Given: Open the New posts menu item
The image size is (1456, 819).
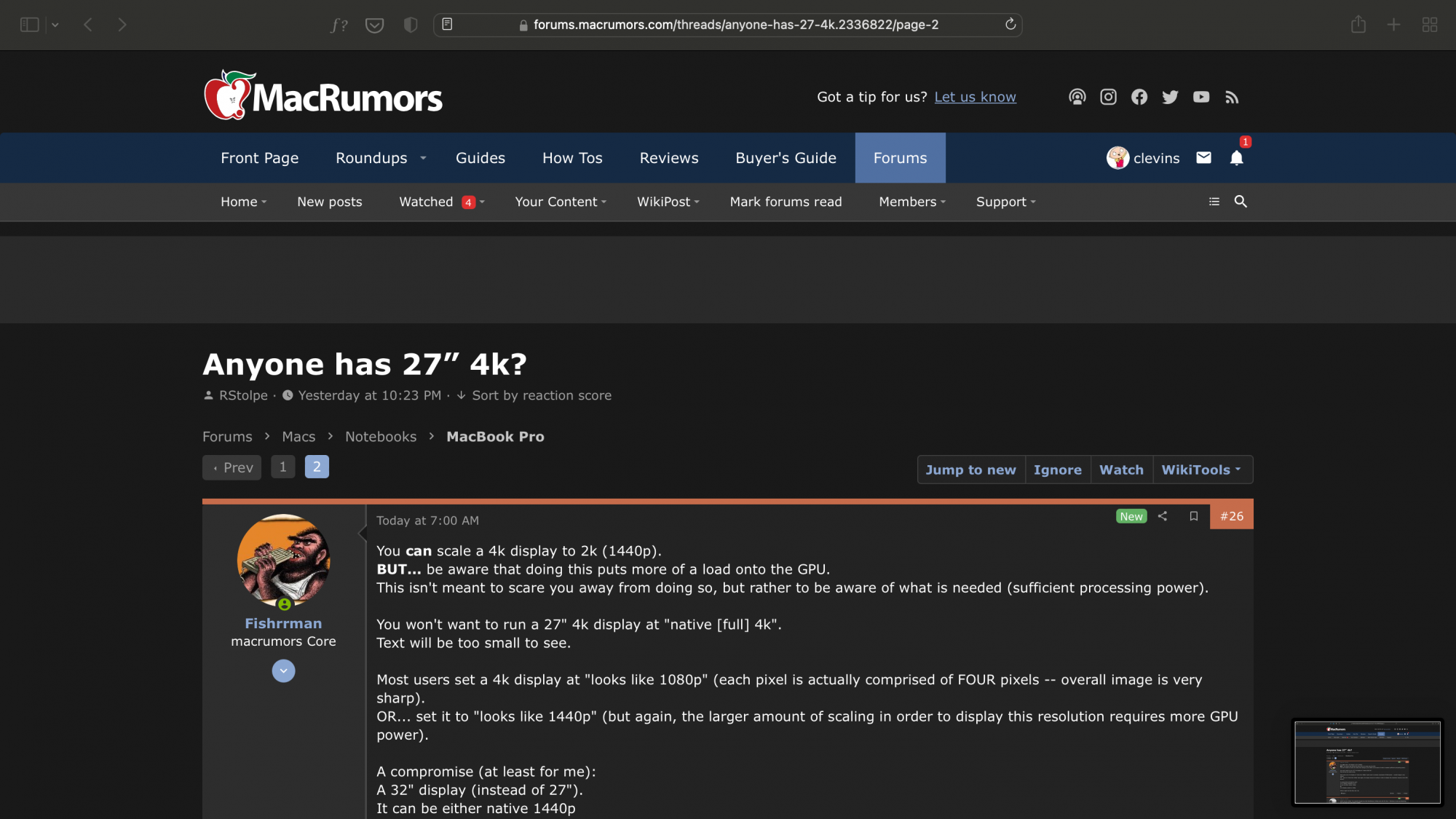Looking at the screenshot, I should (x=329, y=202).
